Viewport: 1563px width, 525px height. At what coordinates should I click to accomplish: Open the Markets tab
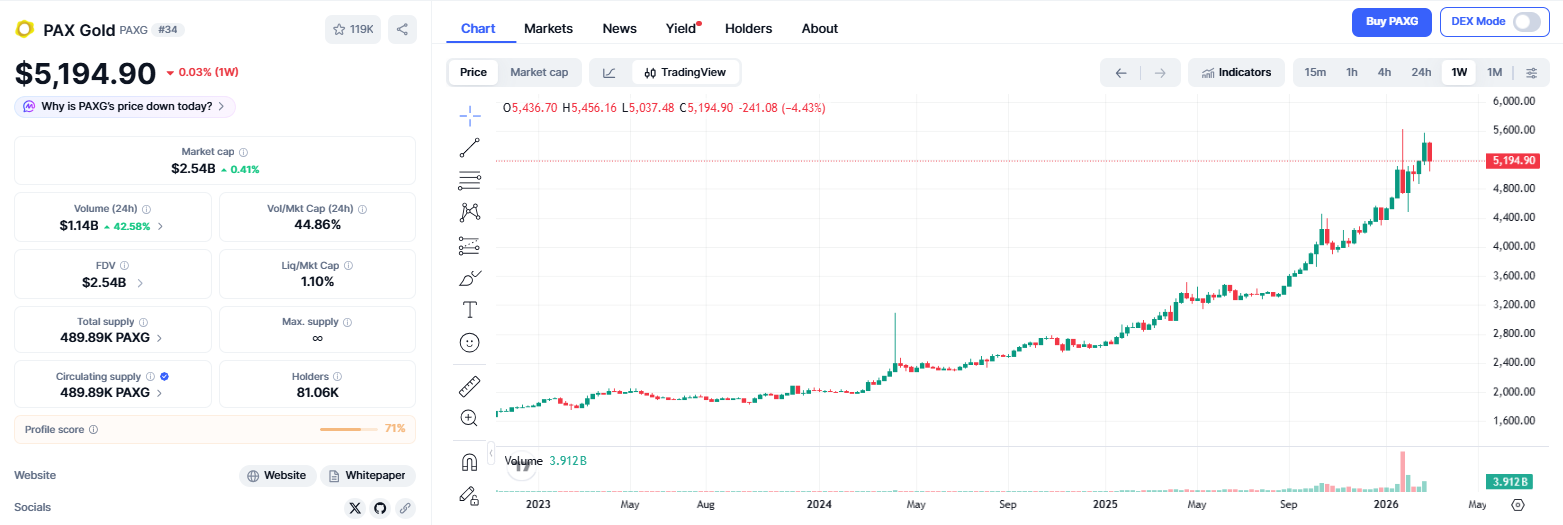548,28
